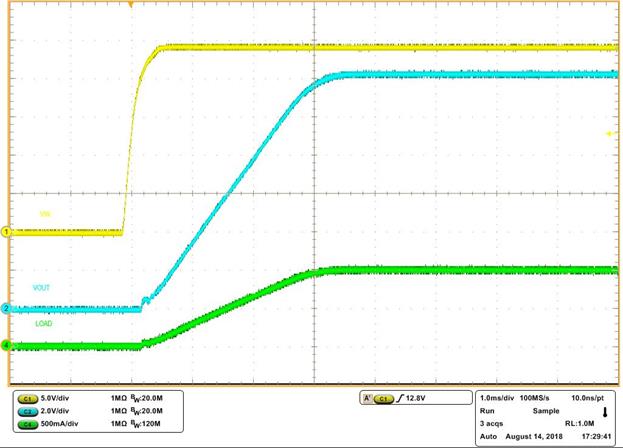This screenshot has width=623, height=448.
Task: Select channel 4 ground marker on left edge
Action: pos(5,346)
